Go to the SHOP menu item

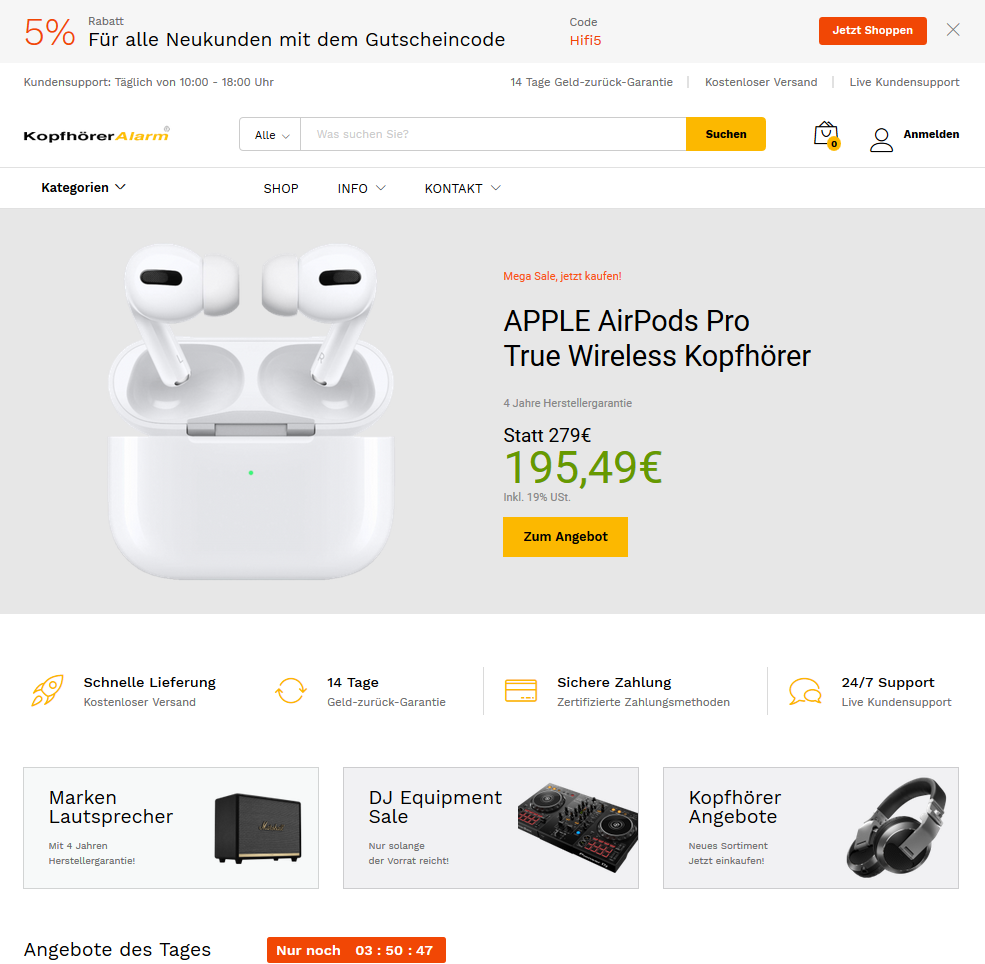(x=281, y=188)
